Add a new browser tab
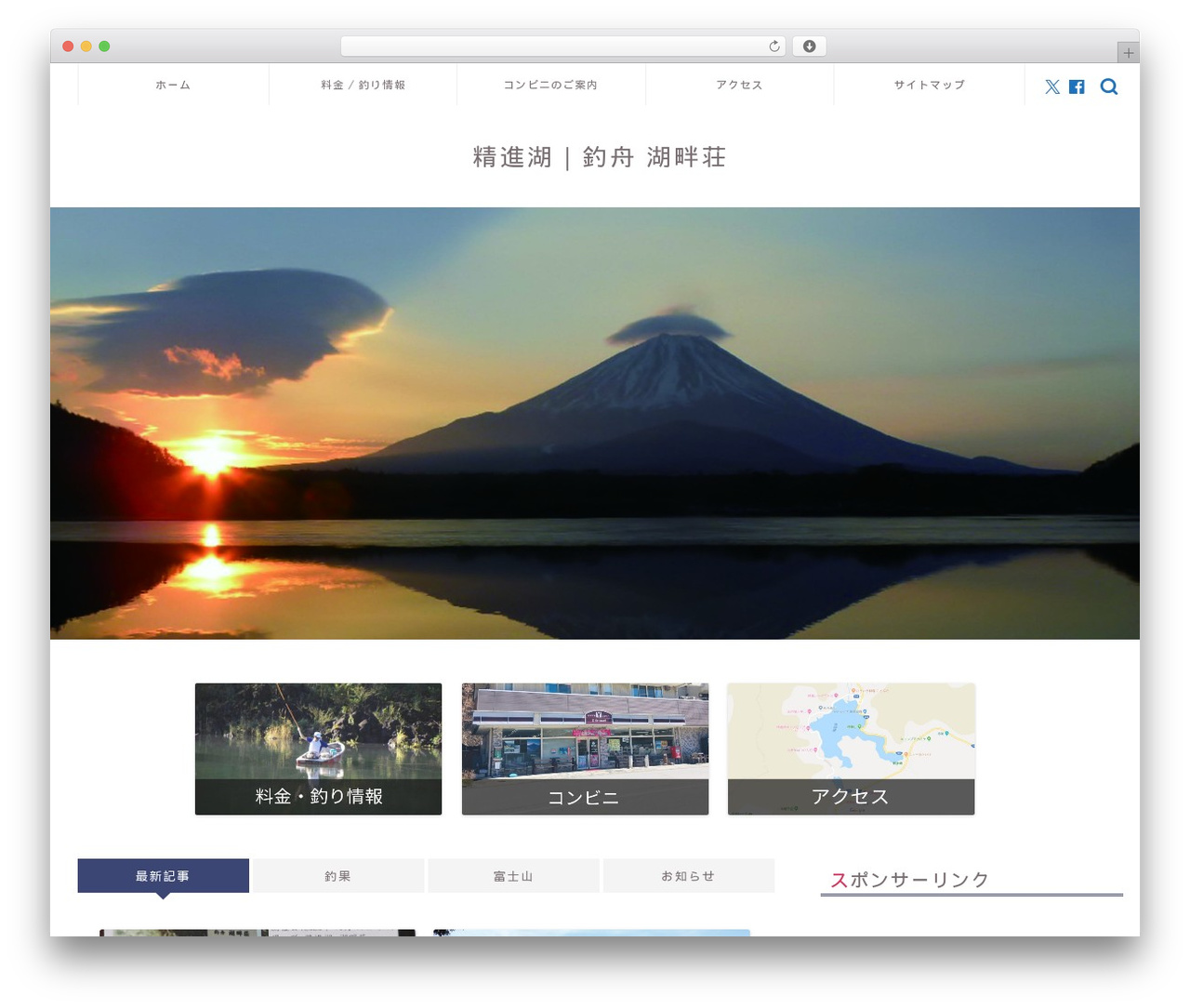 coord(1129,53)
